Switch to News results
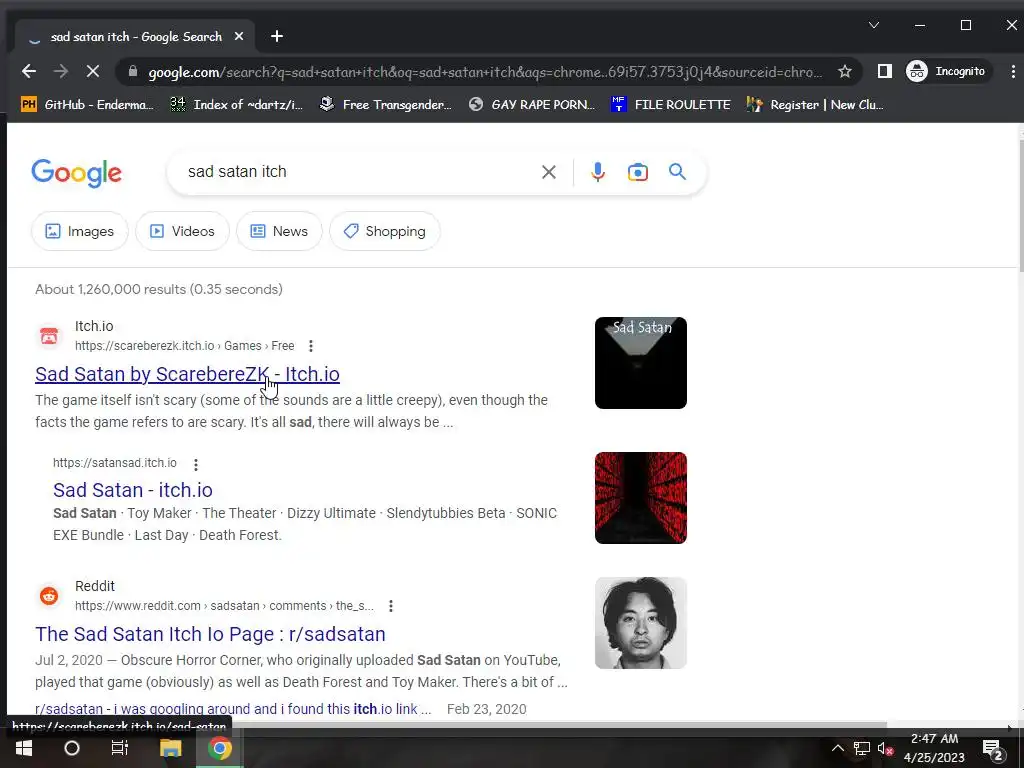The height and width of the screenshot is (768, 1024). point(279,231)
